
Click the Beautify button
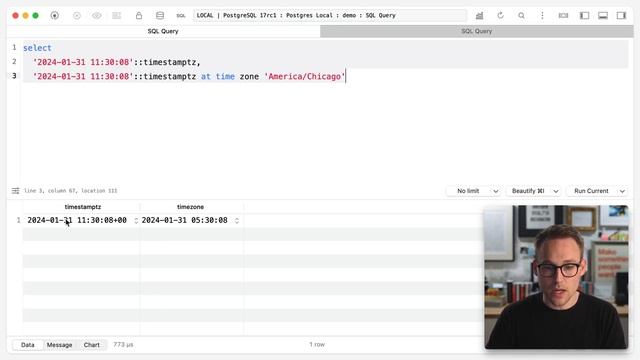528,191
